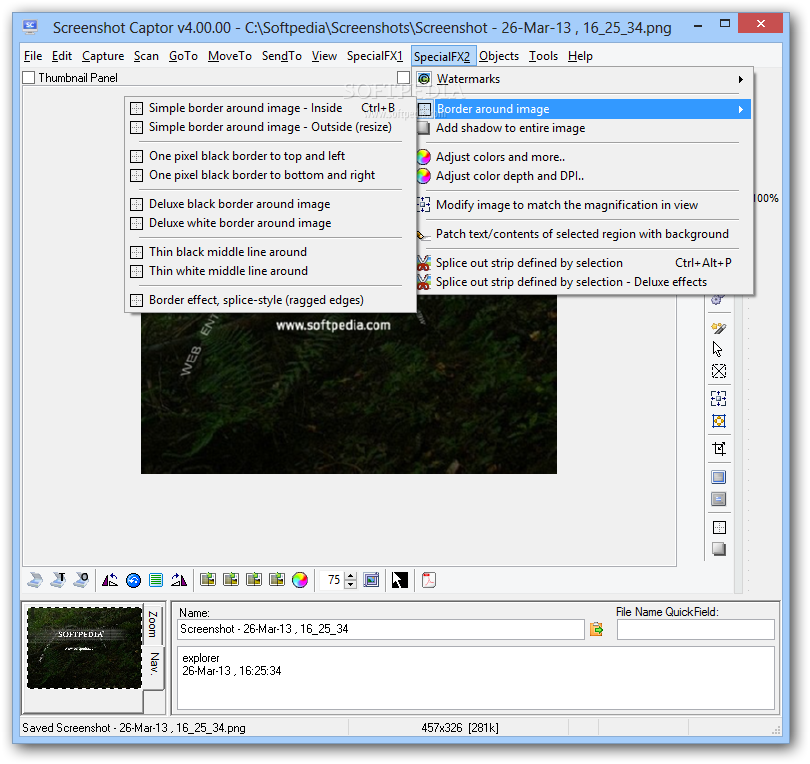Click the scanner icon marked with O
The width and height of the screenshot is (810, 764).
(x=81, y=580)
